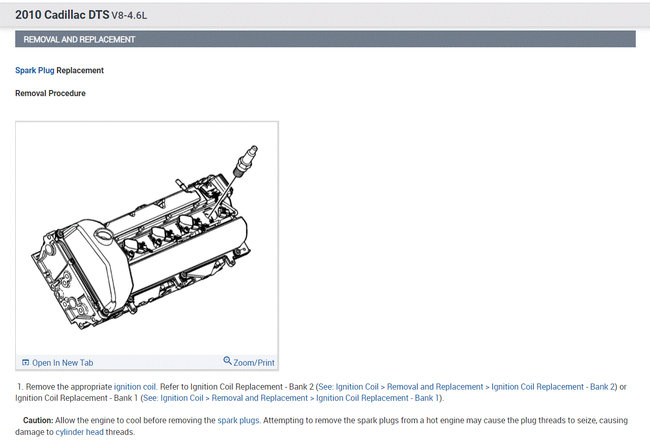Follow the 'ignition coil' link in step 1
650x441 pixels.
click(135, 387)
